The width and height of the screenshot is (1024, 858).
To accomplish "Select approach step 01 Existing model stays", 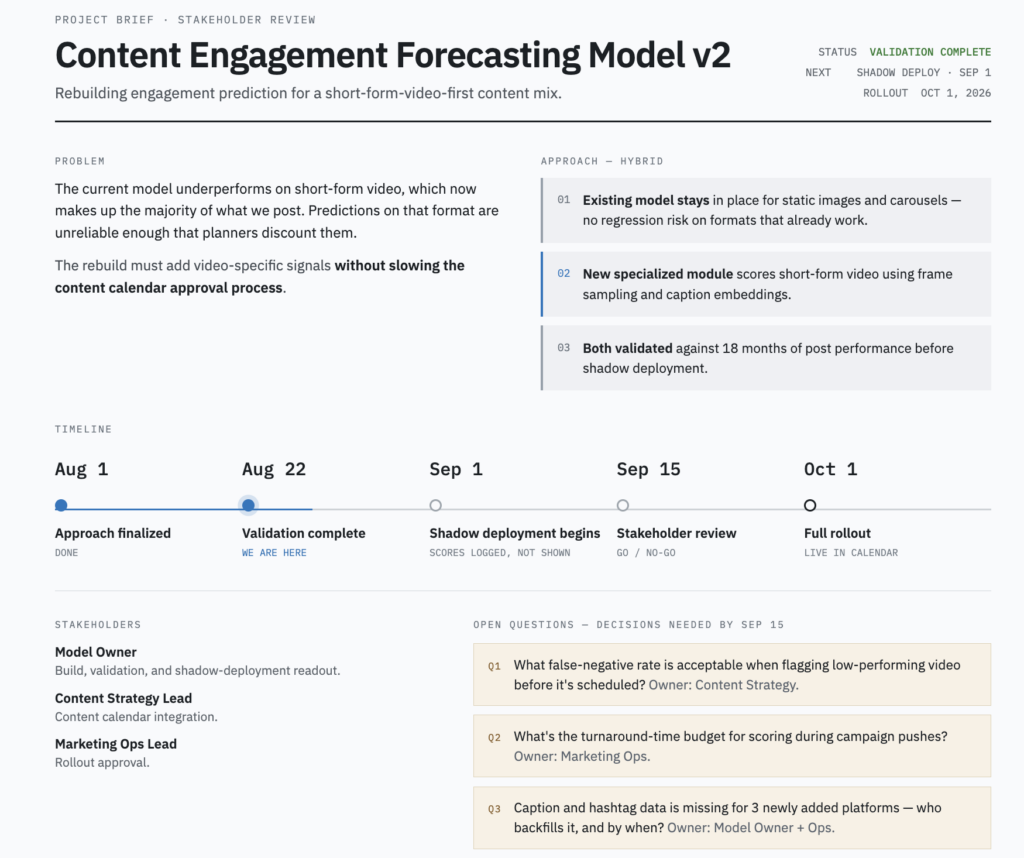I will coord(766,210).
